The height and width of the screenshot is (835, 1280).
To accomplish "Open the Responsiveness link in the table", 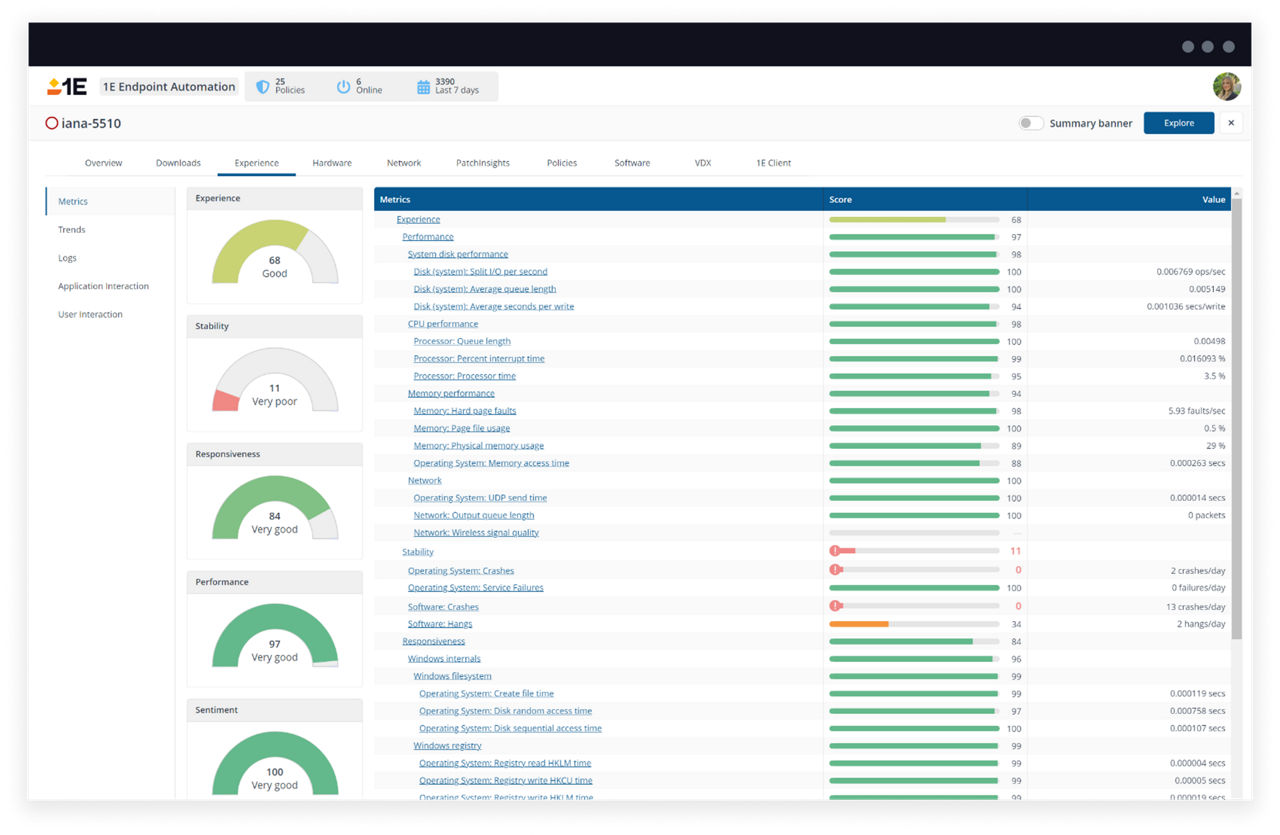I will [434, 641].
